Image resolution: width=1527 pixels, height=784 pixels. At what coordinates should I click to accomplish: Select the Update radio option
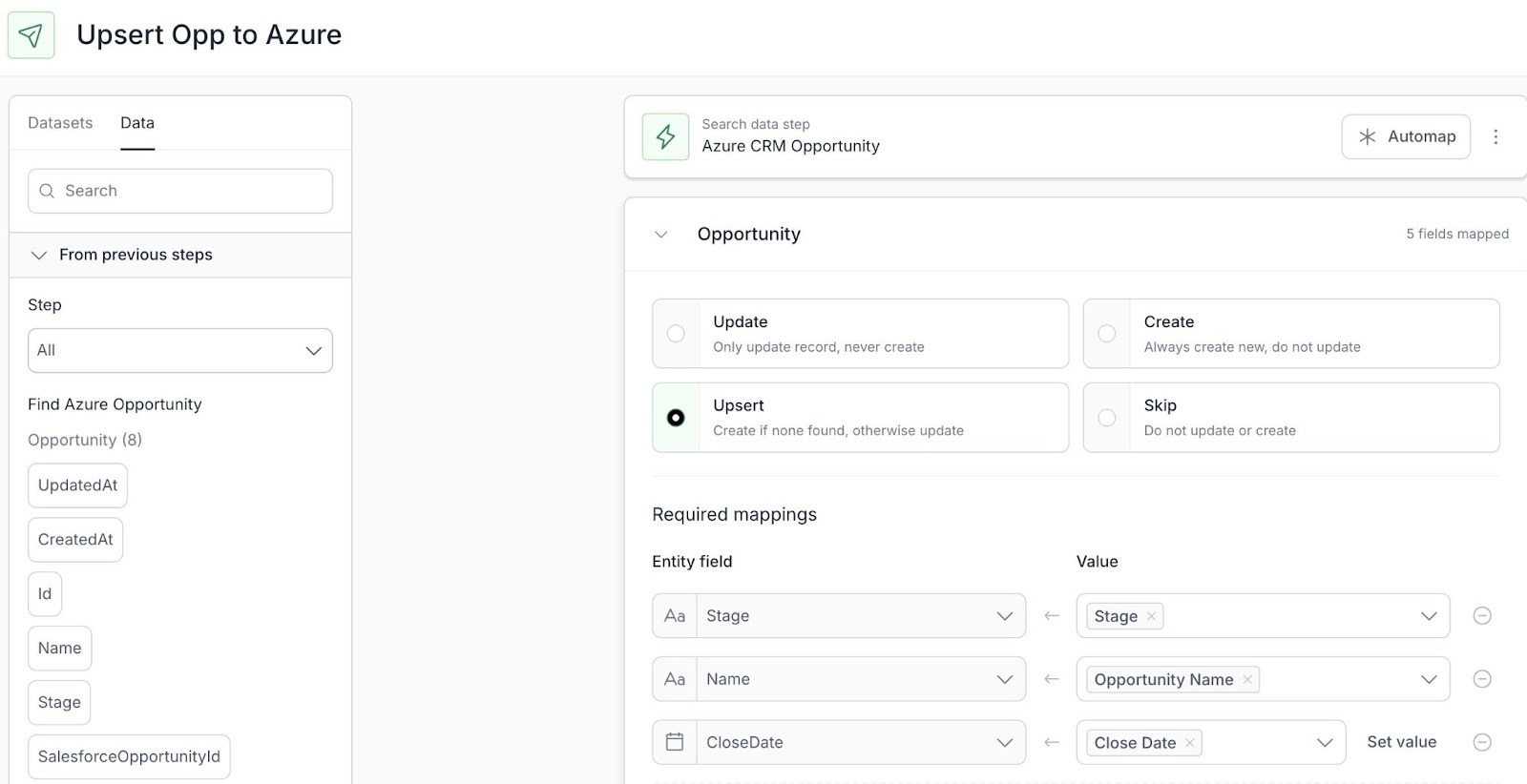coord(676,334)
